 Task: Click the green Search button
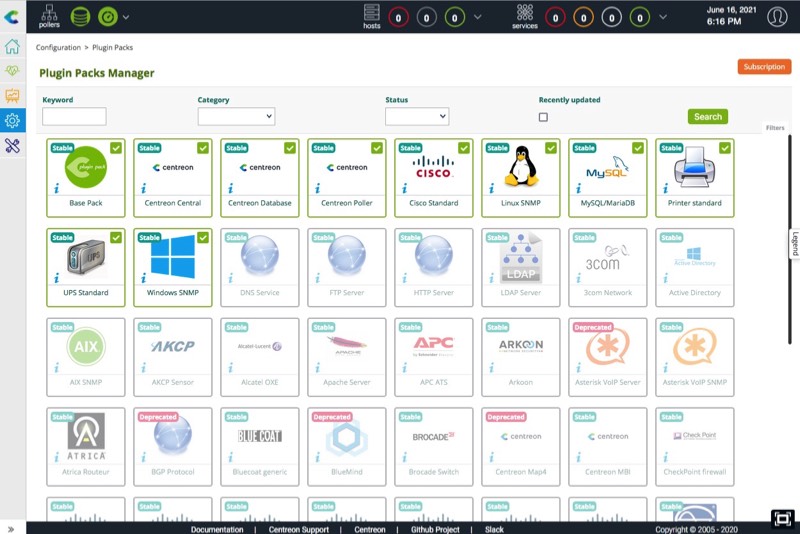click(x=707, y=117)
